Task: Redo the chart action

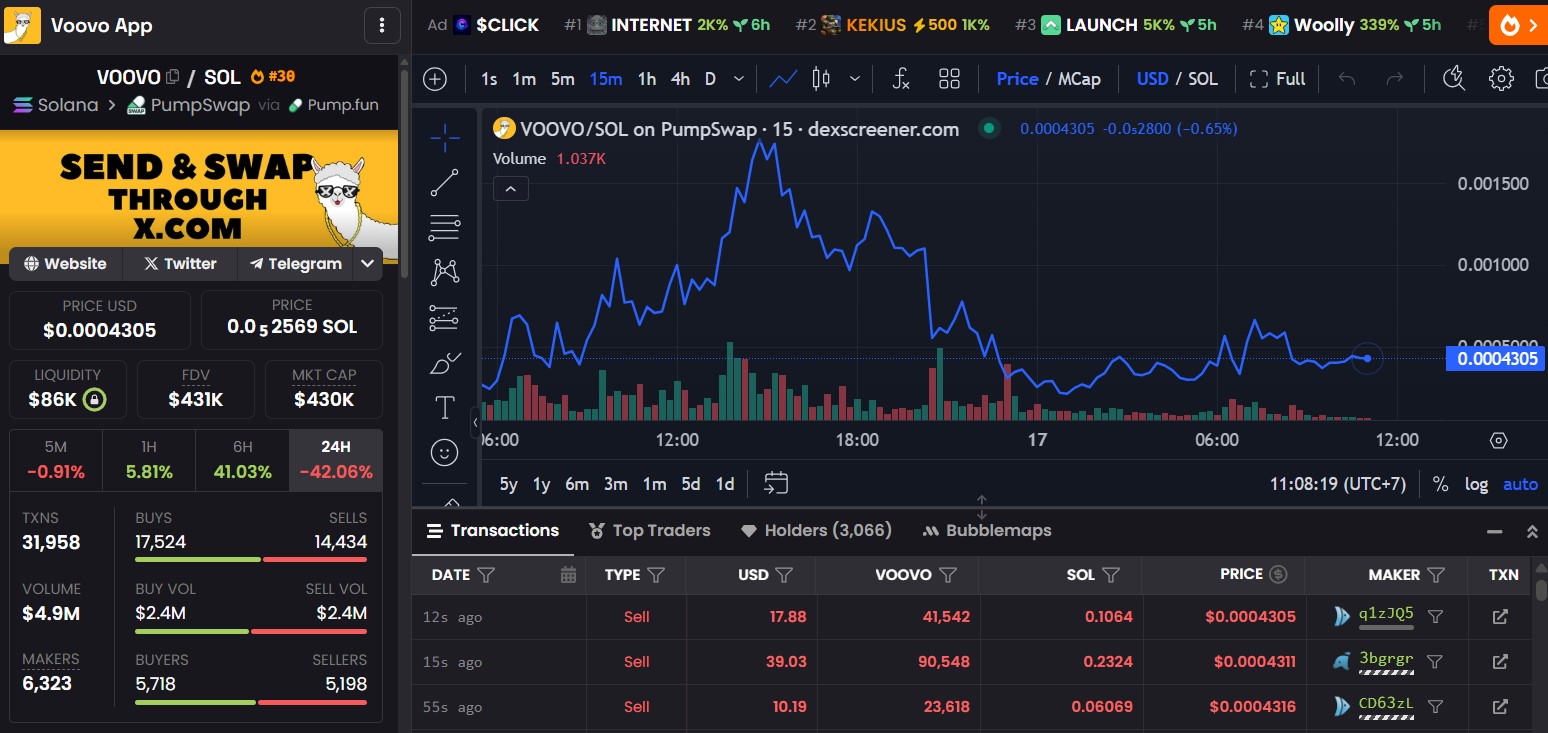Action: click(x=1394, y=79)
